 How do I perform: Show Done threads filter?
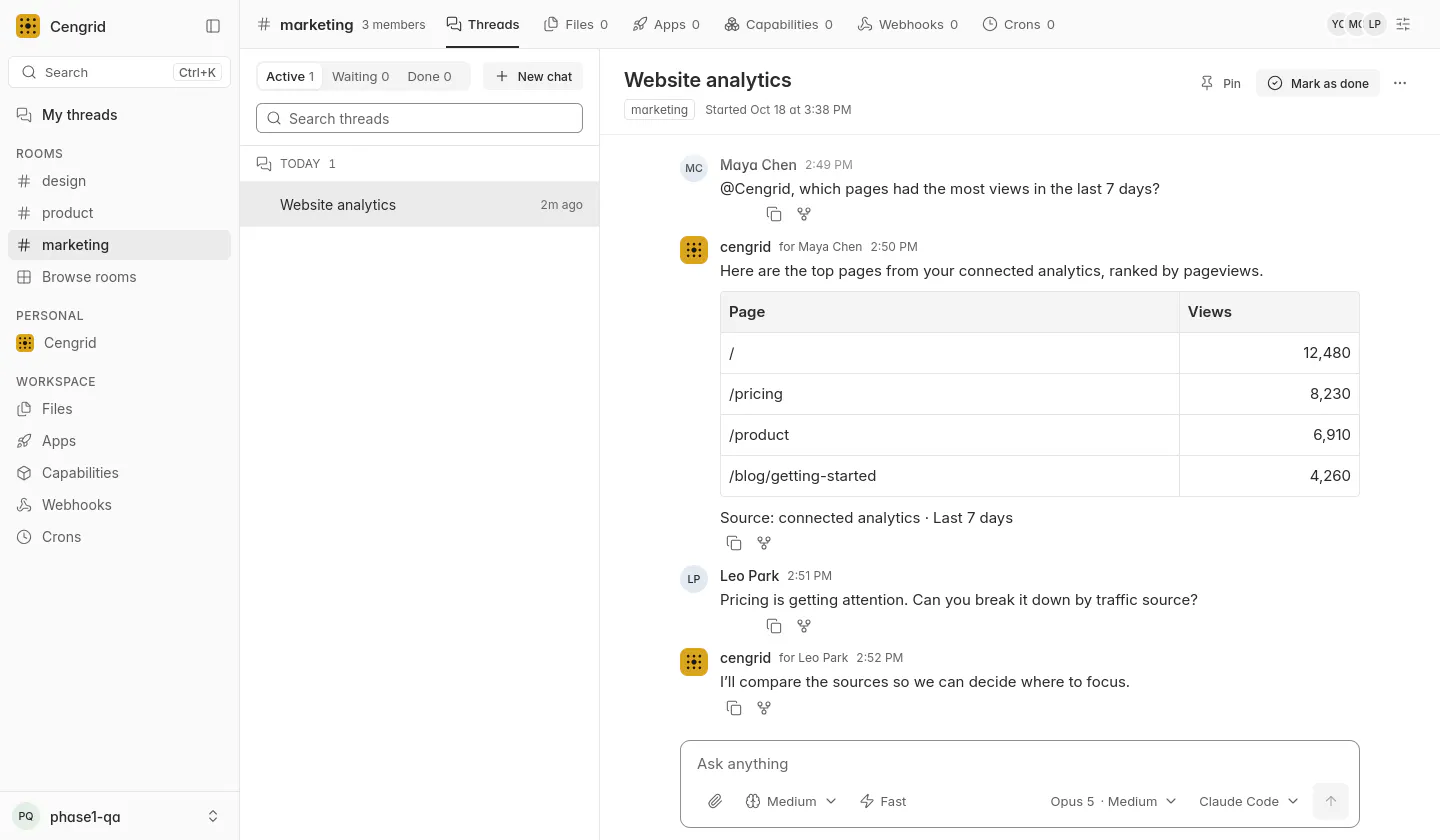(x=429, y=76)
